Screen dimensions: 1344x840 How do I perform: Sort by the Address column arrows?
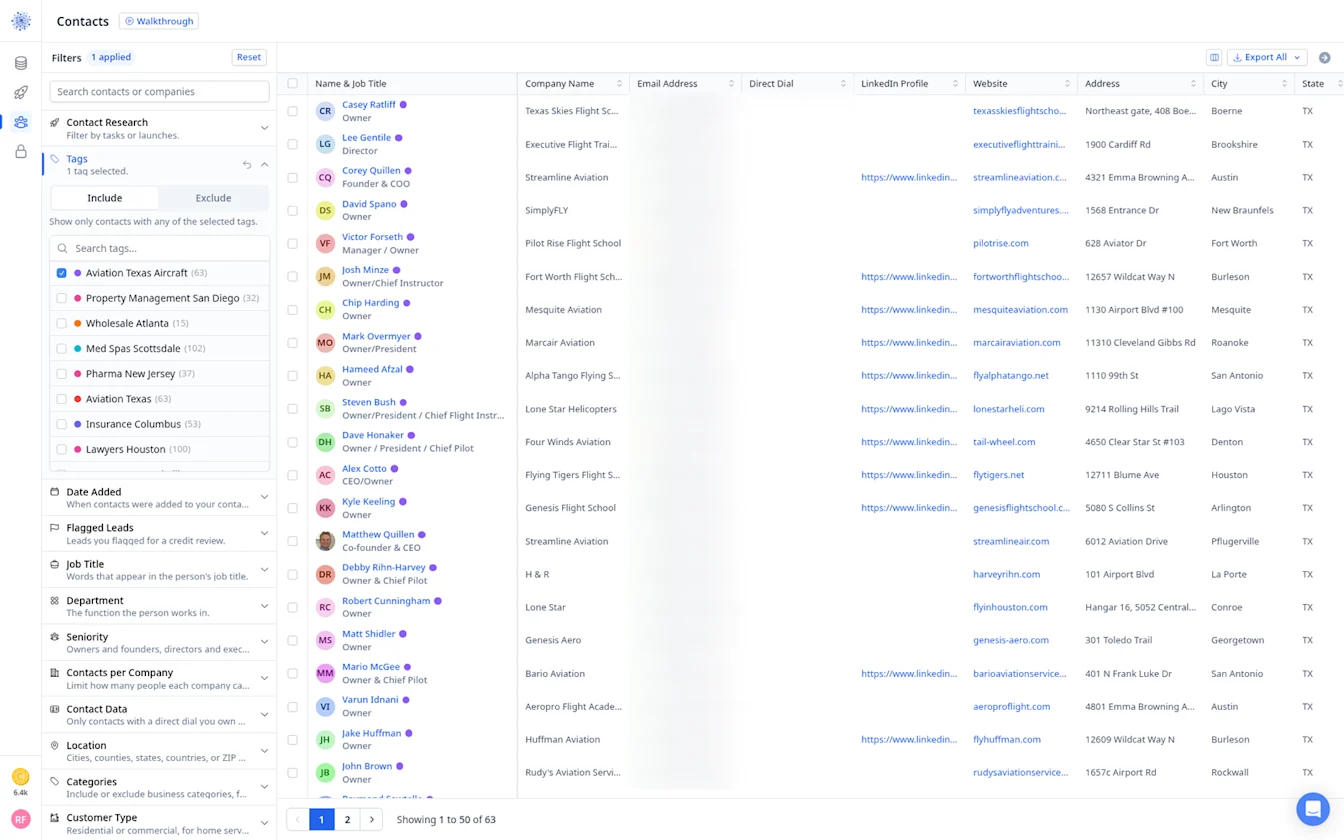pos(1193,84)
